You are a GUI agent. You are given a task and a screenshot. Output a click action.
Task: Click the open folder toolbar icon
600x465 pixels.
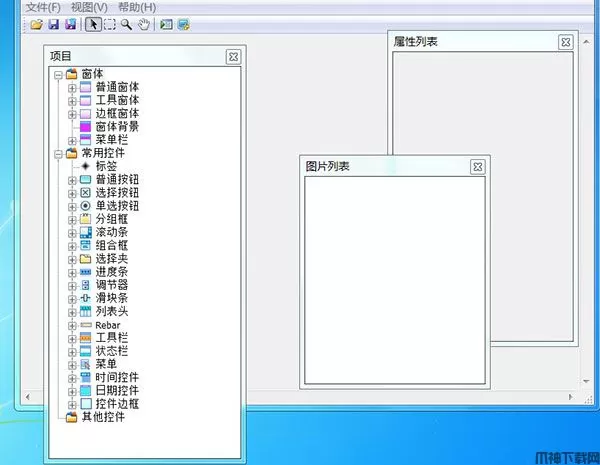pos(37,24)
